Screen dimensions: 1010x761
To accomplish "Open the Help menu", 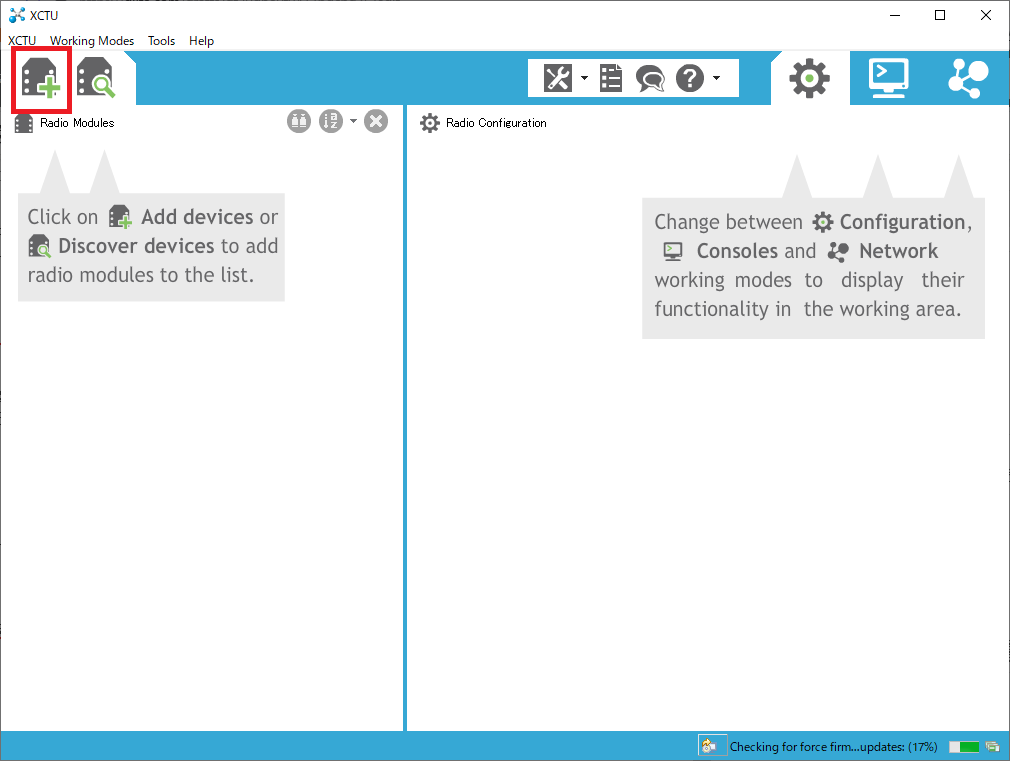I will (202, 41).
